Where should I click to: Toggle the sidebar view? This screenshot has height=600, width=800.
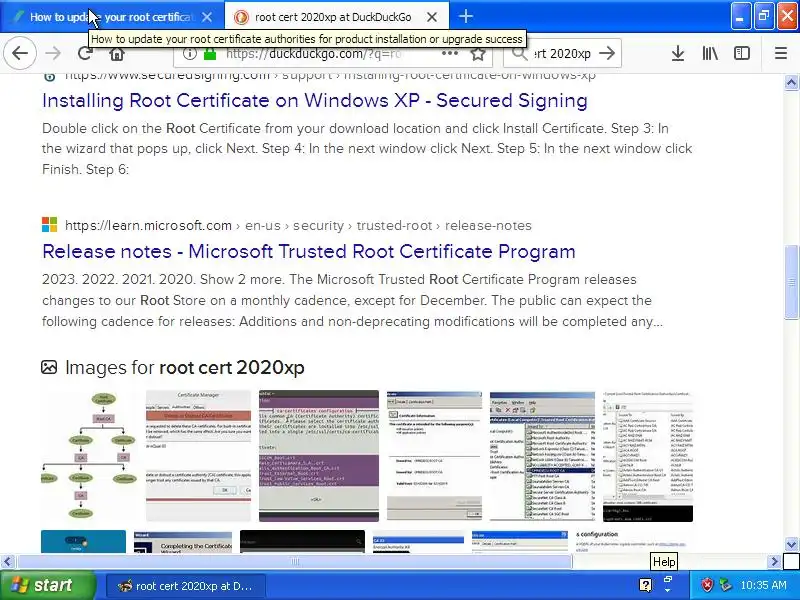(x=741, y=53)
